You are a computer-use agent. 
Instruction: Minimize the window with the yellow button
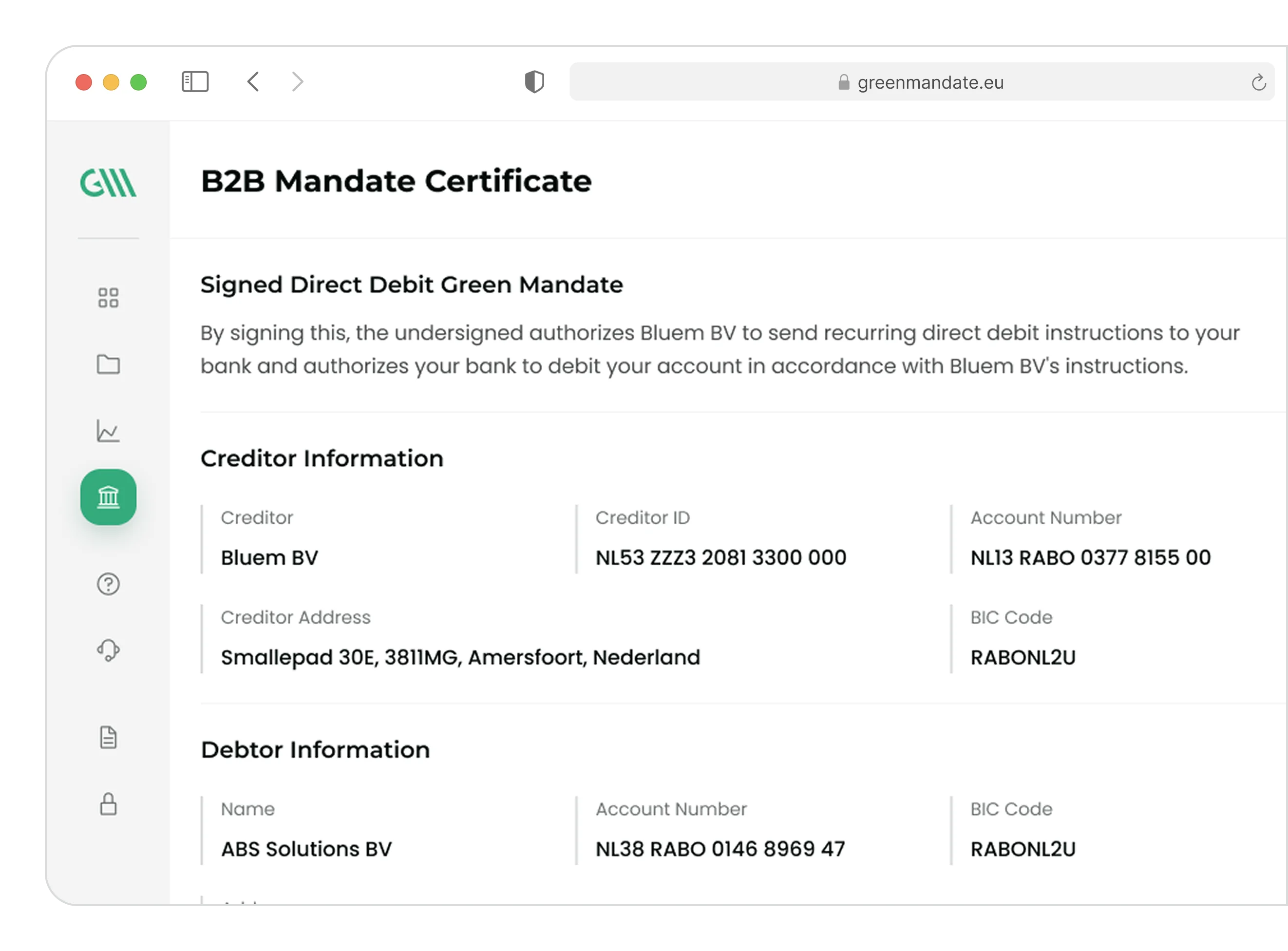tap(111, 82)
